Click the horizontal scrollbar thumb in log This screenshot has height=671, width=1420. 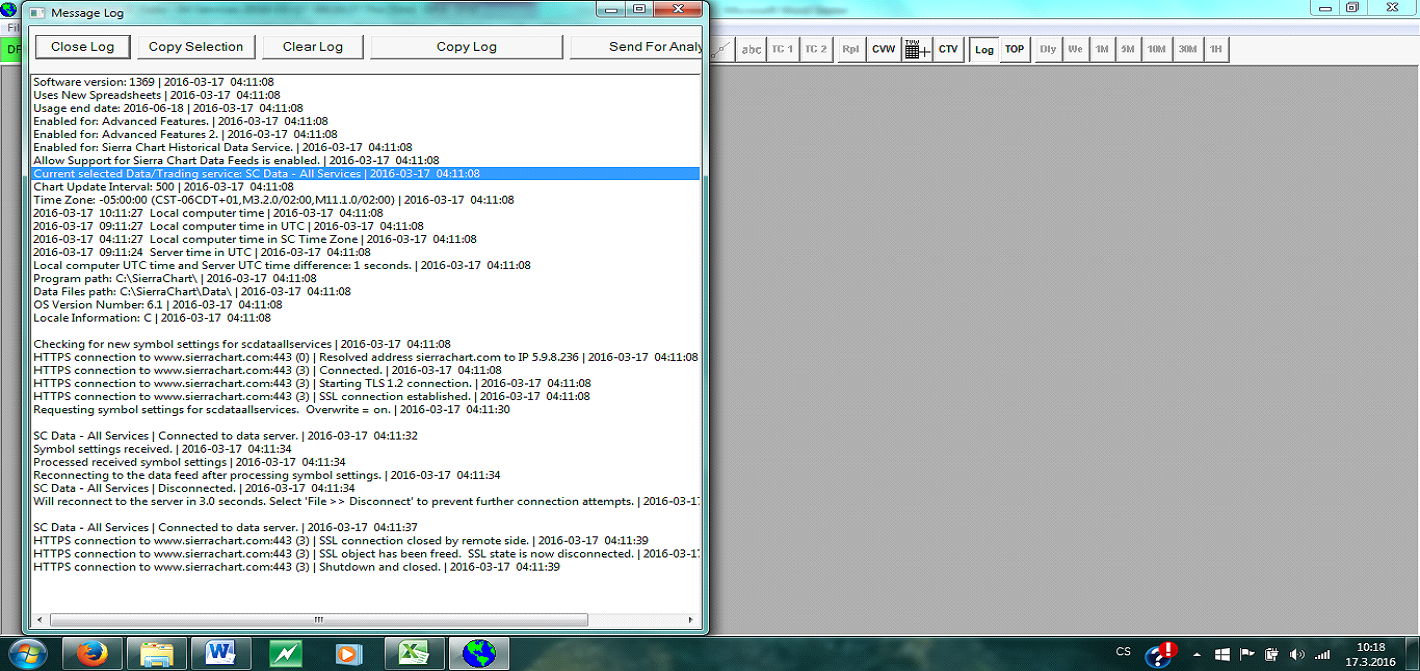(x=319, y=620)
